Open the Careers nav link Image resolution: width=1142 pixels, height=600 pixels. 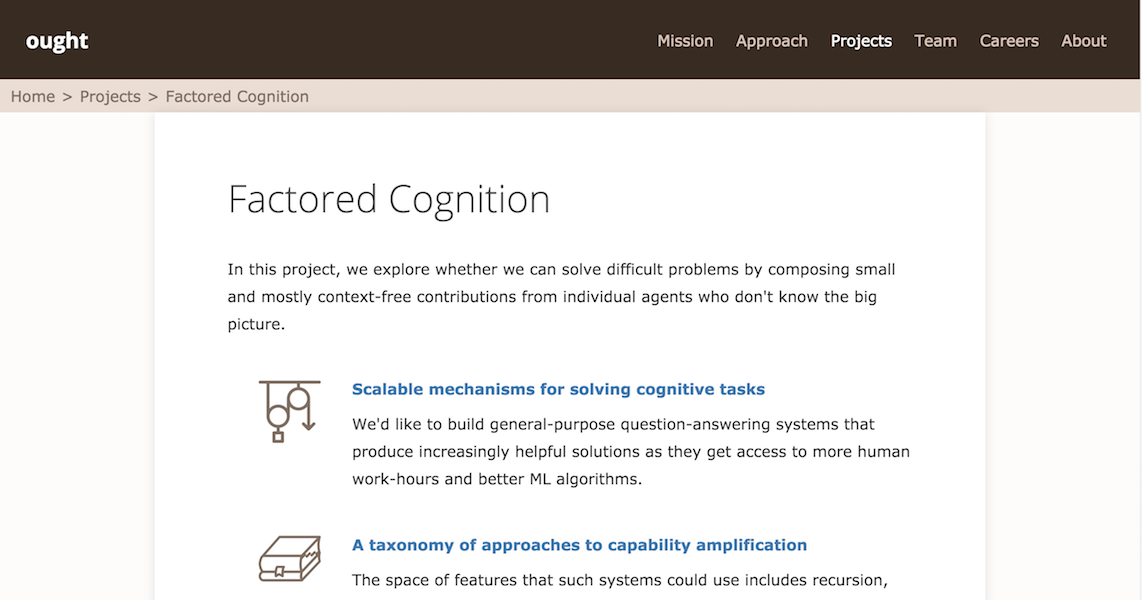pyautogui.click(x=1009, y=41)
